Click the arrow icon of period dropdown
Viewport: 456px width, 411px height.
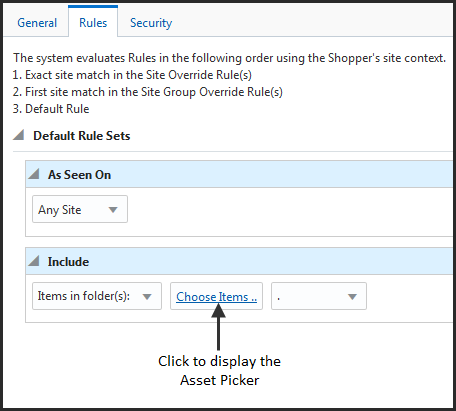(352, 297)
